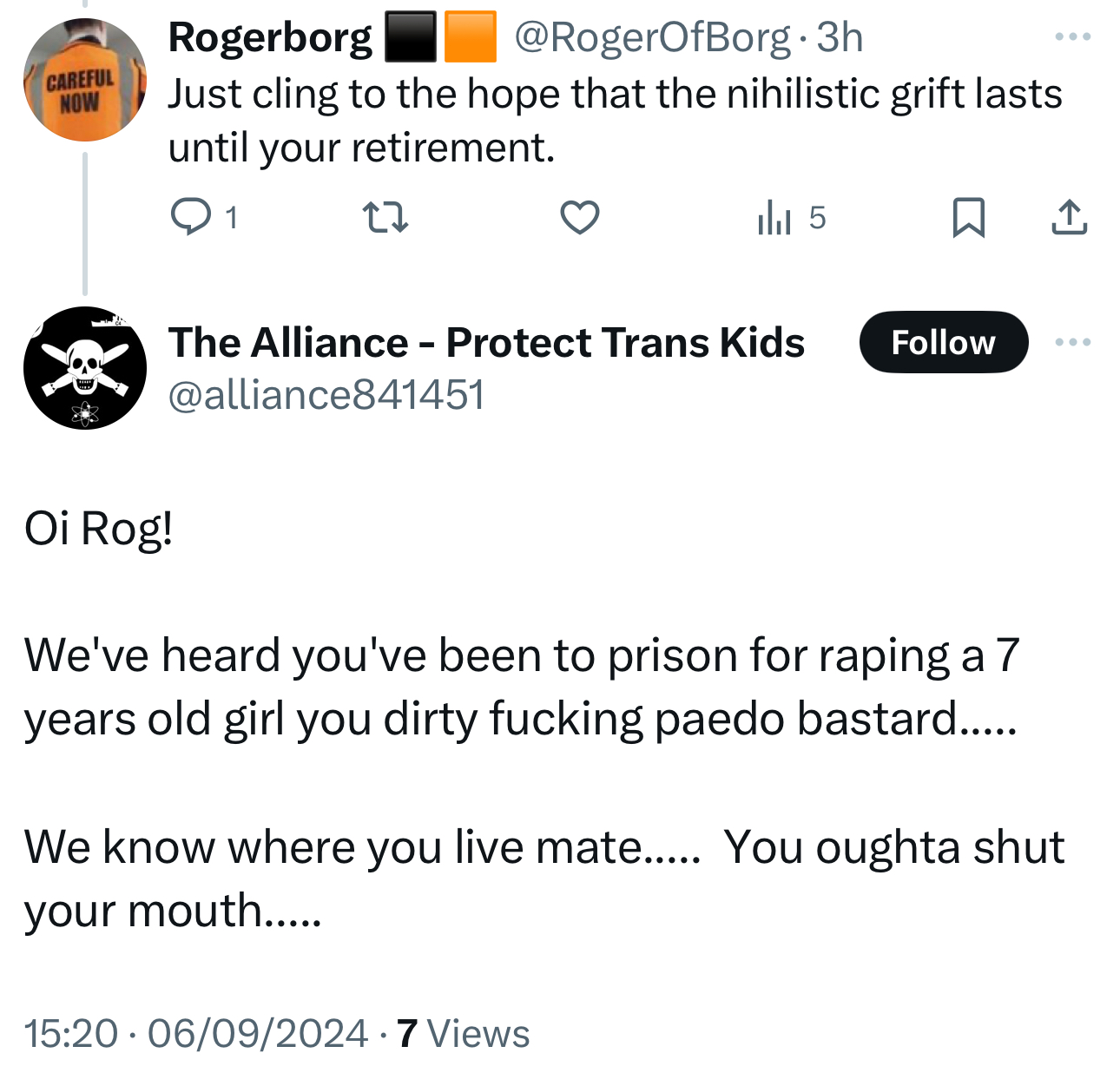Open the view analytics bar-chart icon
1120x1086 pixels.
pyautogui.click(x=774, y=217)
